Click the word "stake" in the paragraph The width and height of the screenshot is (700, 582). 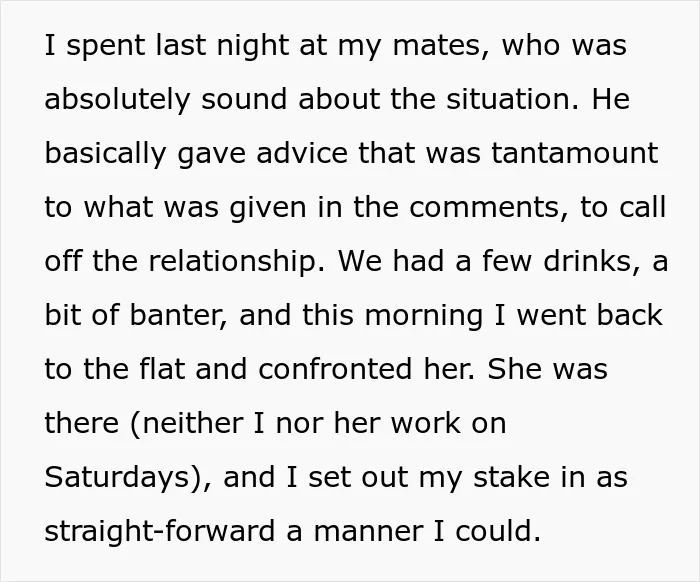(x=512, y=477)
